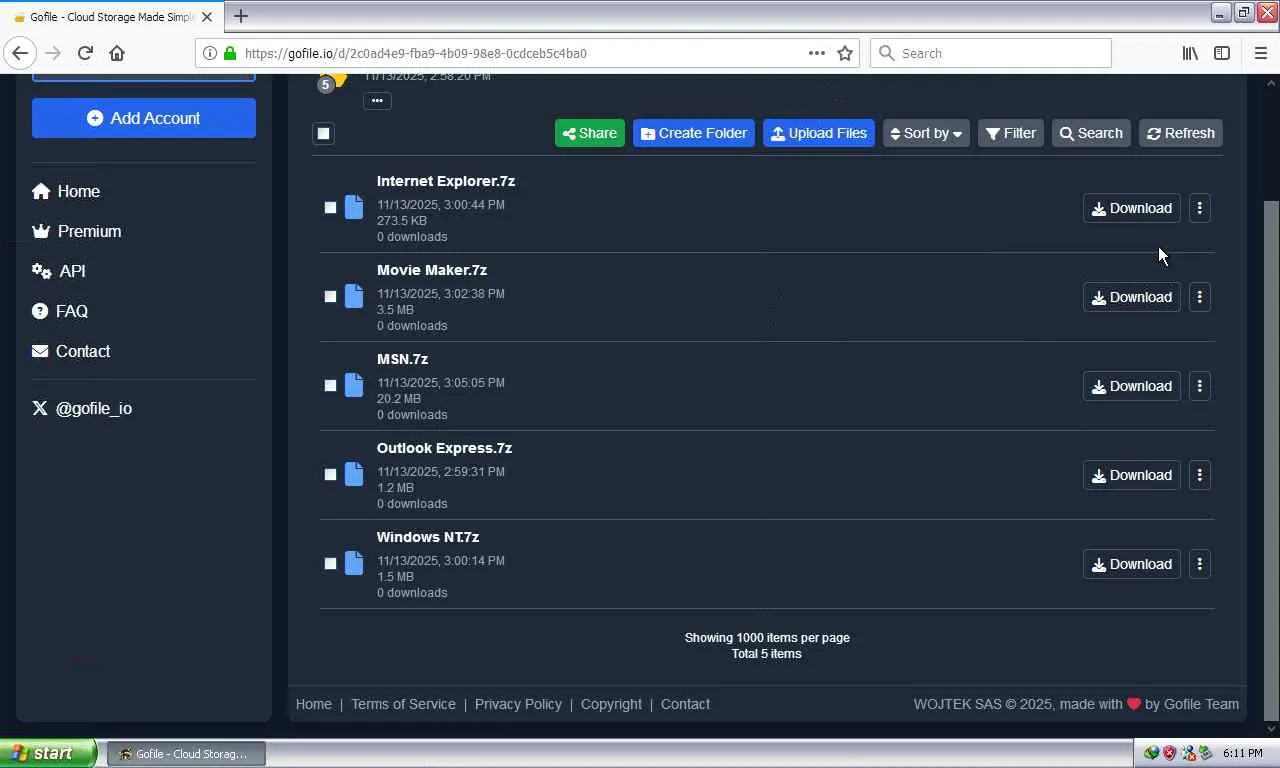Select the checkbox for Outlook Express.7z
Screen dimensions: 1280x768
[330, 474]
